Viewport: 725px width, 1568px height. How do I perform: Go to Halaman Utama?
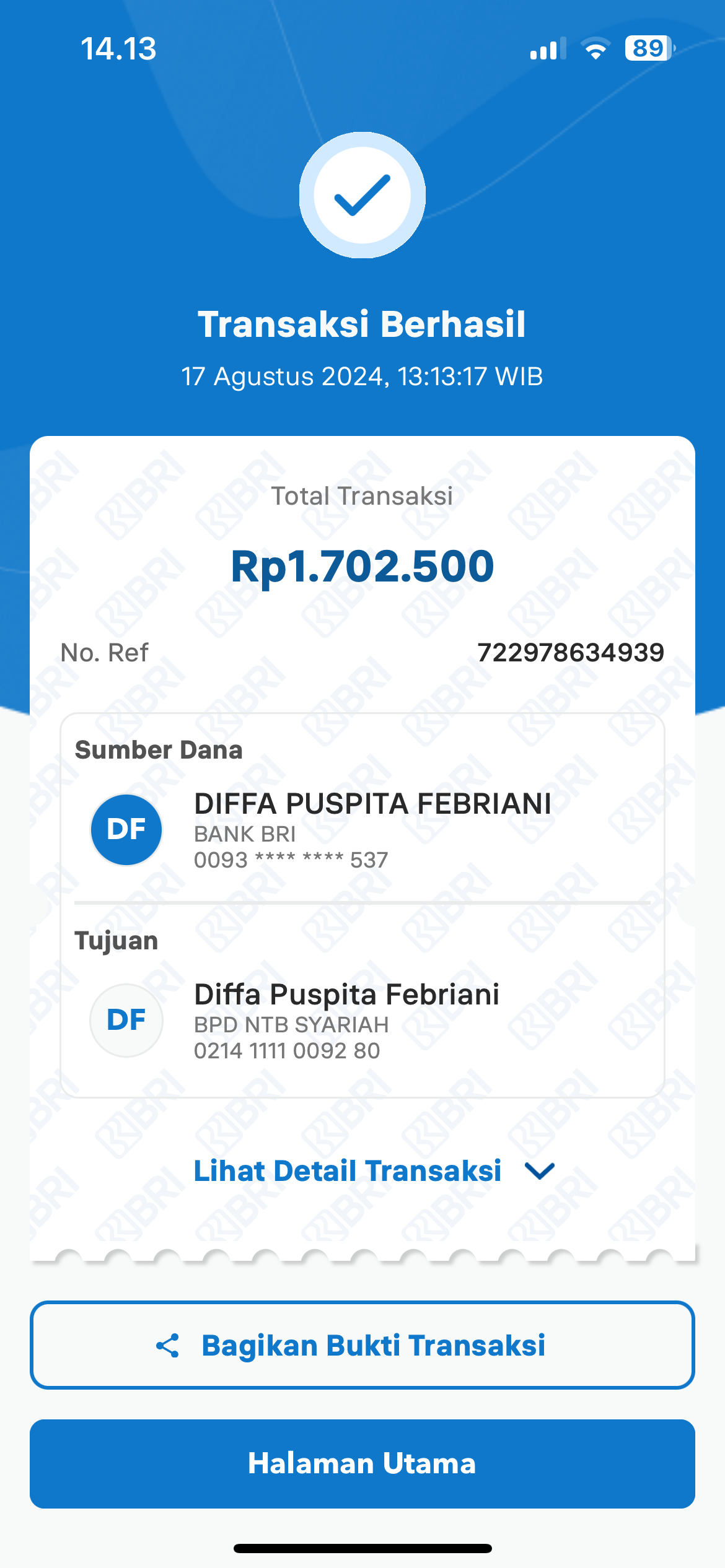[x=362, y=1463]
